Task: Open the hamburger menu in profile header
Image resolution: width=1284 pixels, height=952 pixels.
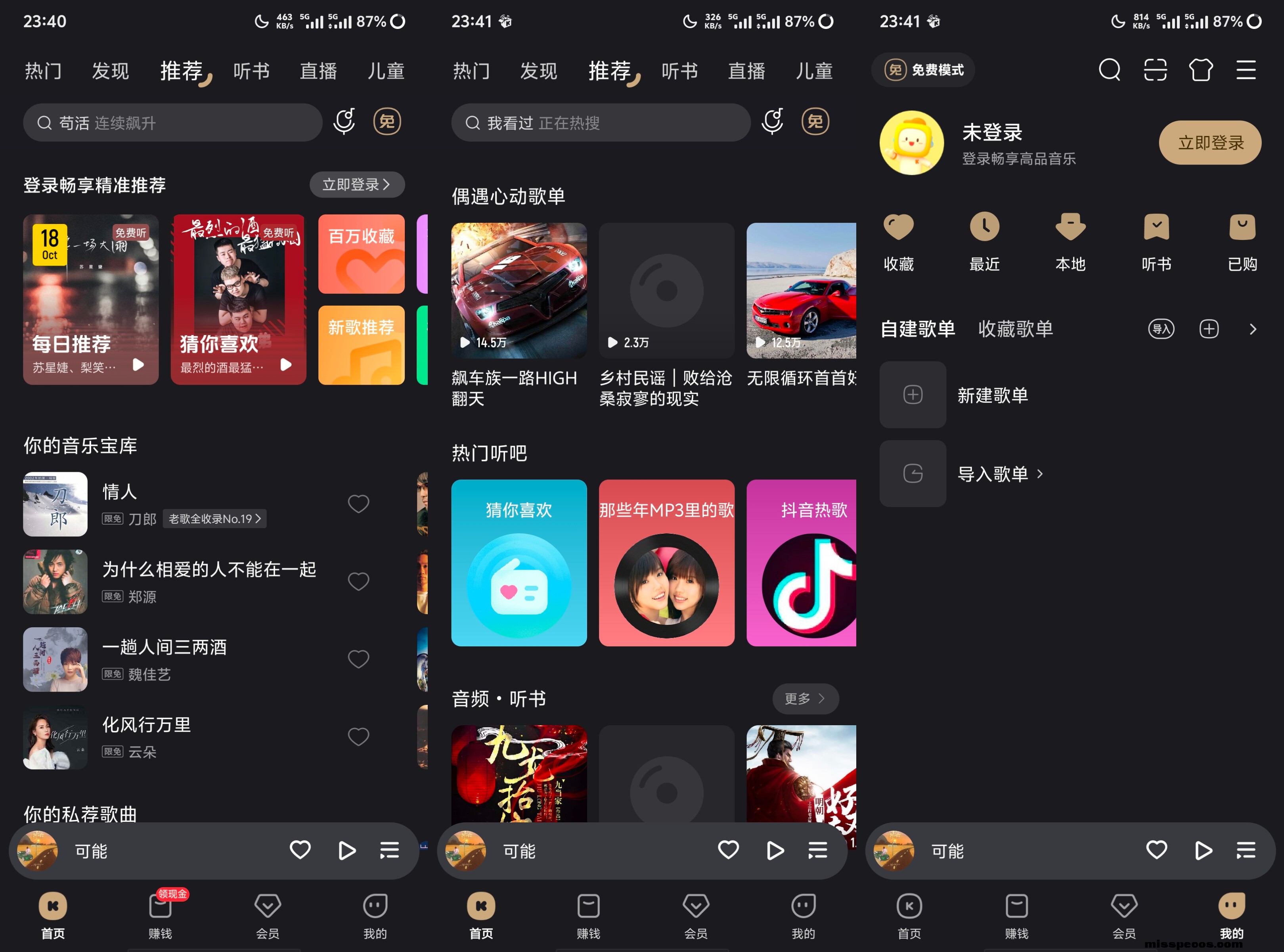Action: click(x=1246, y=70)
